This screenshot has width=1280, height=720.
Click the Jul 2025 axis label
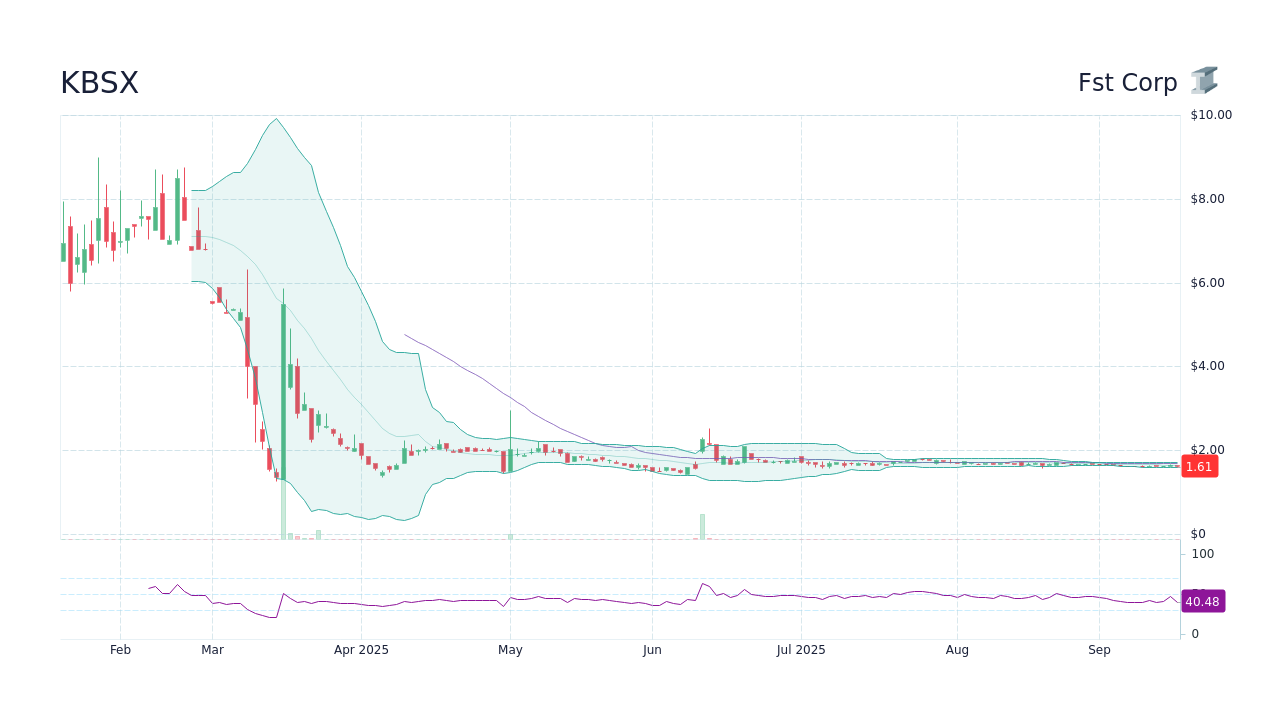(x=800, y=649)
